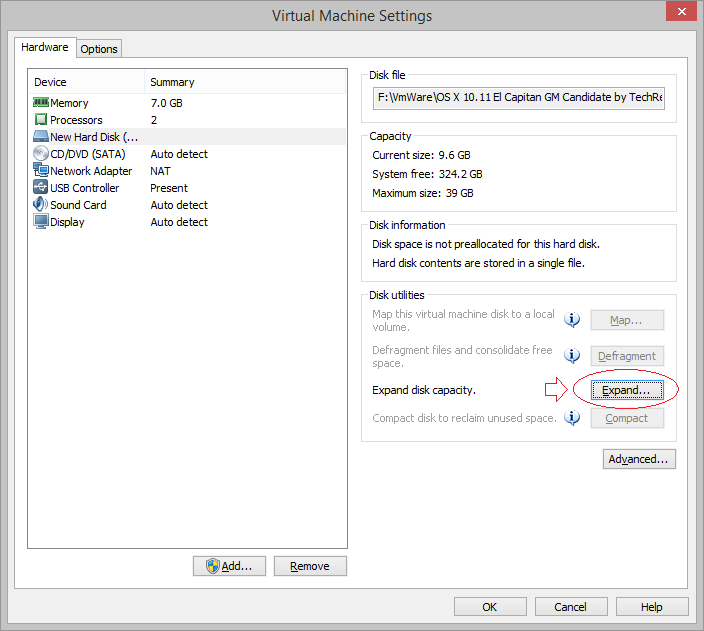Switch to the Hardware tab

point(45,47)
